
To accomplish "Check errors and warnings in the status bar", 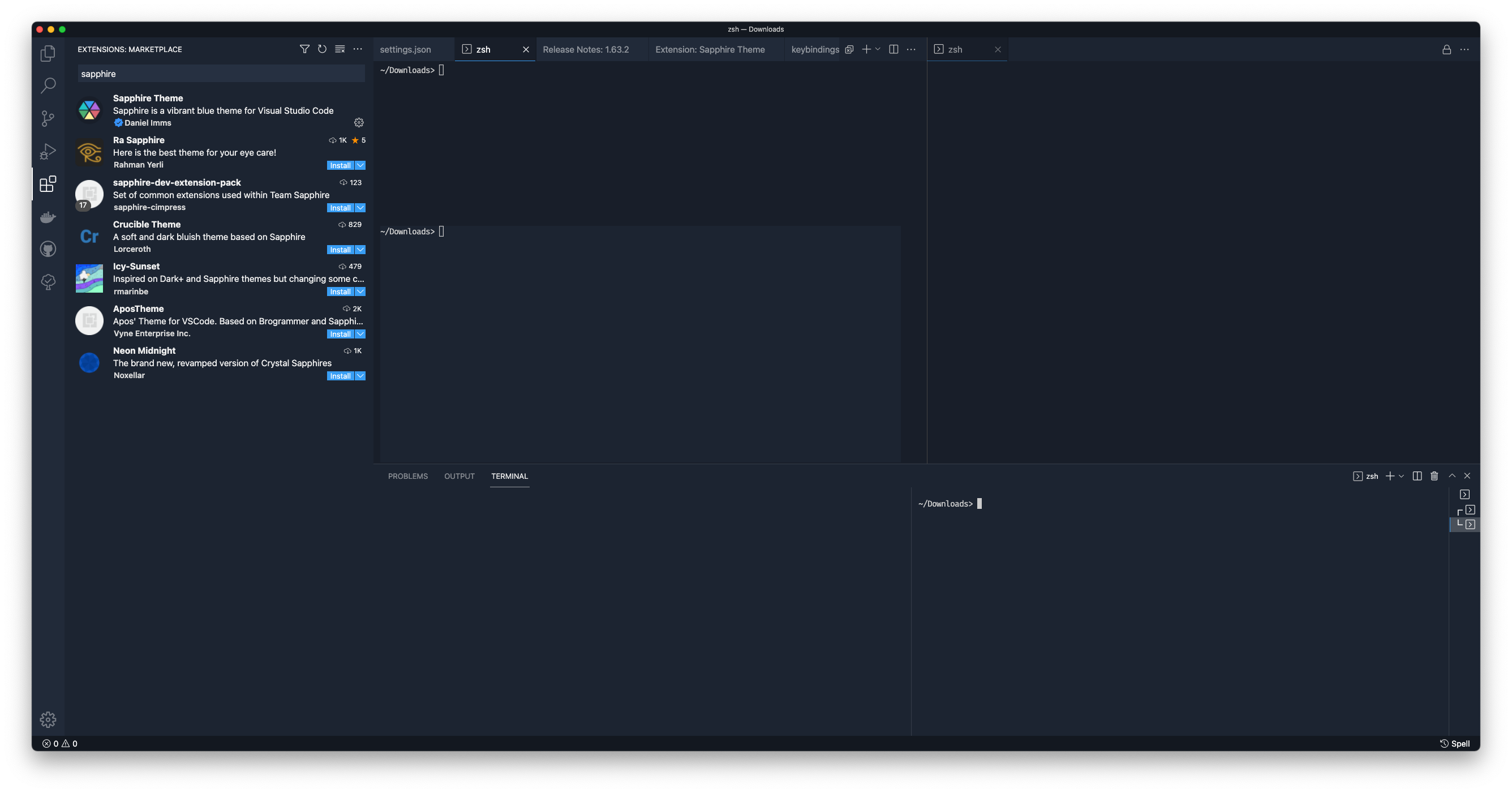I will click(59, 743).
